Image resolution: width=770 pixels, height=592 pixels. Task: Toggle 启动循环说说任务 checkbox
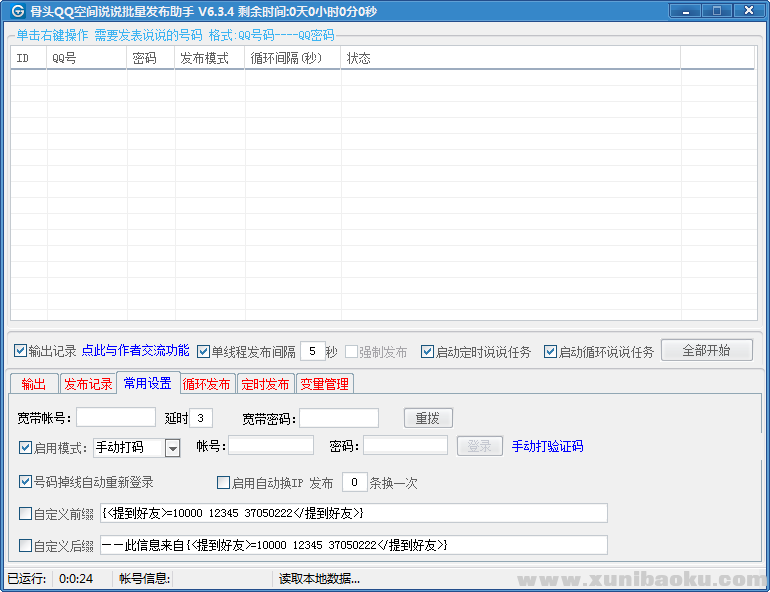(x=551, y=352)
